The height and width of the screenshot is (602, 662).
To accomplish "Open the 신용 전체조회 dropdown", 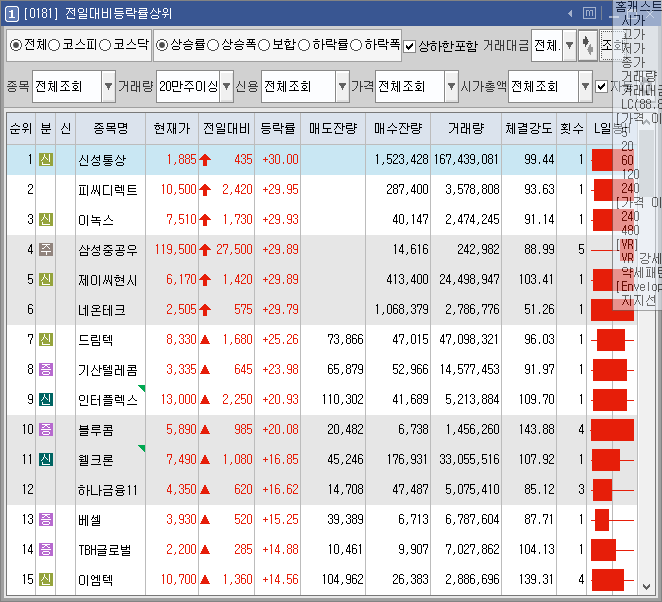I will coord(342,87).
